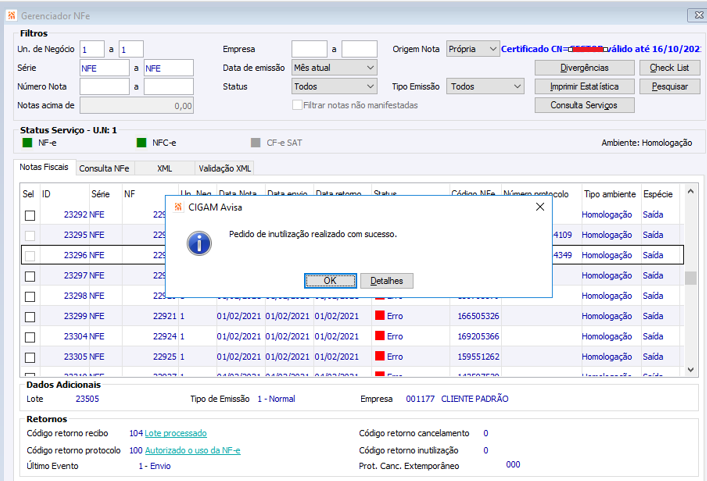
Task: Click the green NFC-e status indicator
Action: [142, 143]
